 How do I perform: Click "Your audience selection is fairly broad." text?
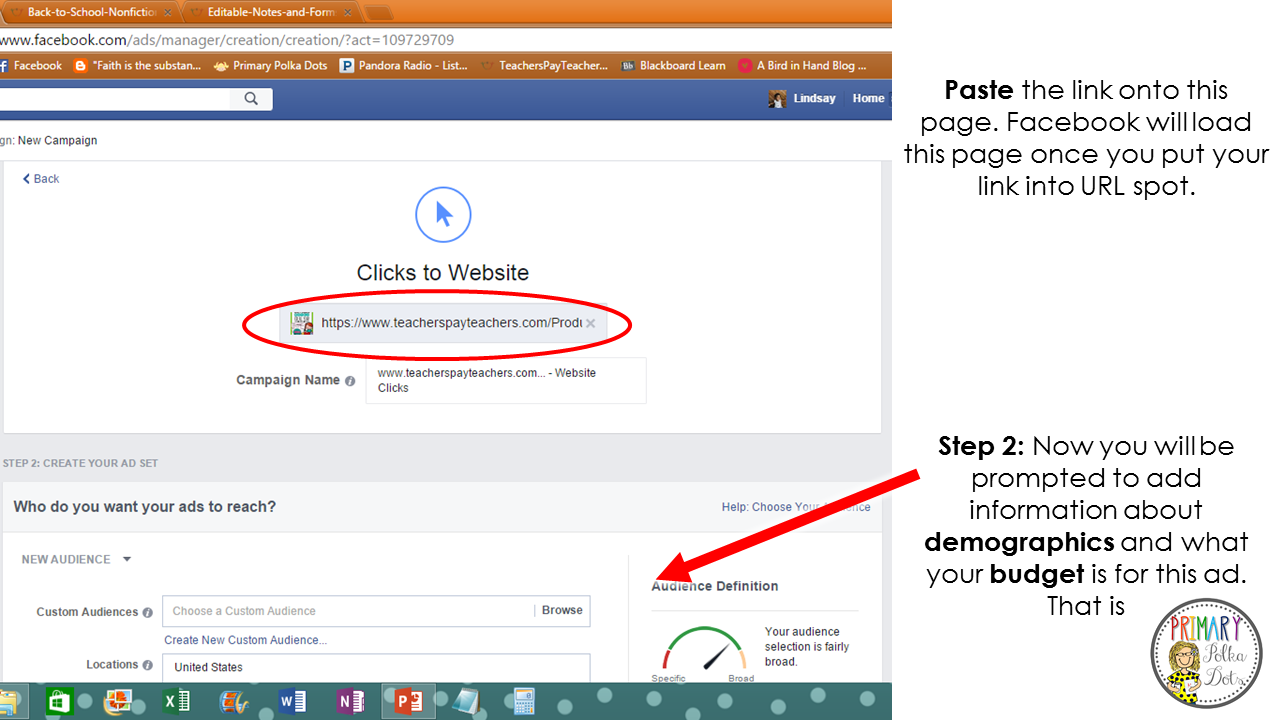807,646
